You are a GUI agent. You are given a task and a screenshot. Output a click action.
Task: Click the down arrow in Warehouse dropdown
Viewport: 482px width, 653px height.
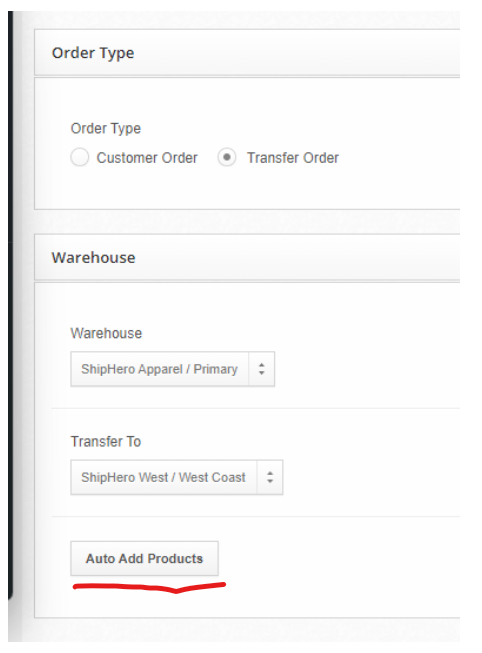(262, 373)
